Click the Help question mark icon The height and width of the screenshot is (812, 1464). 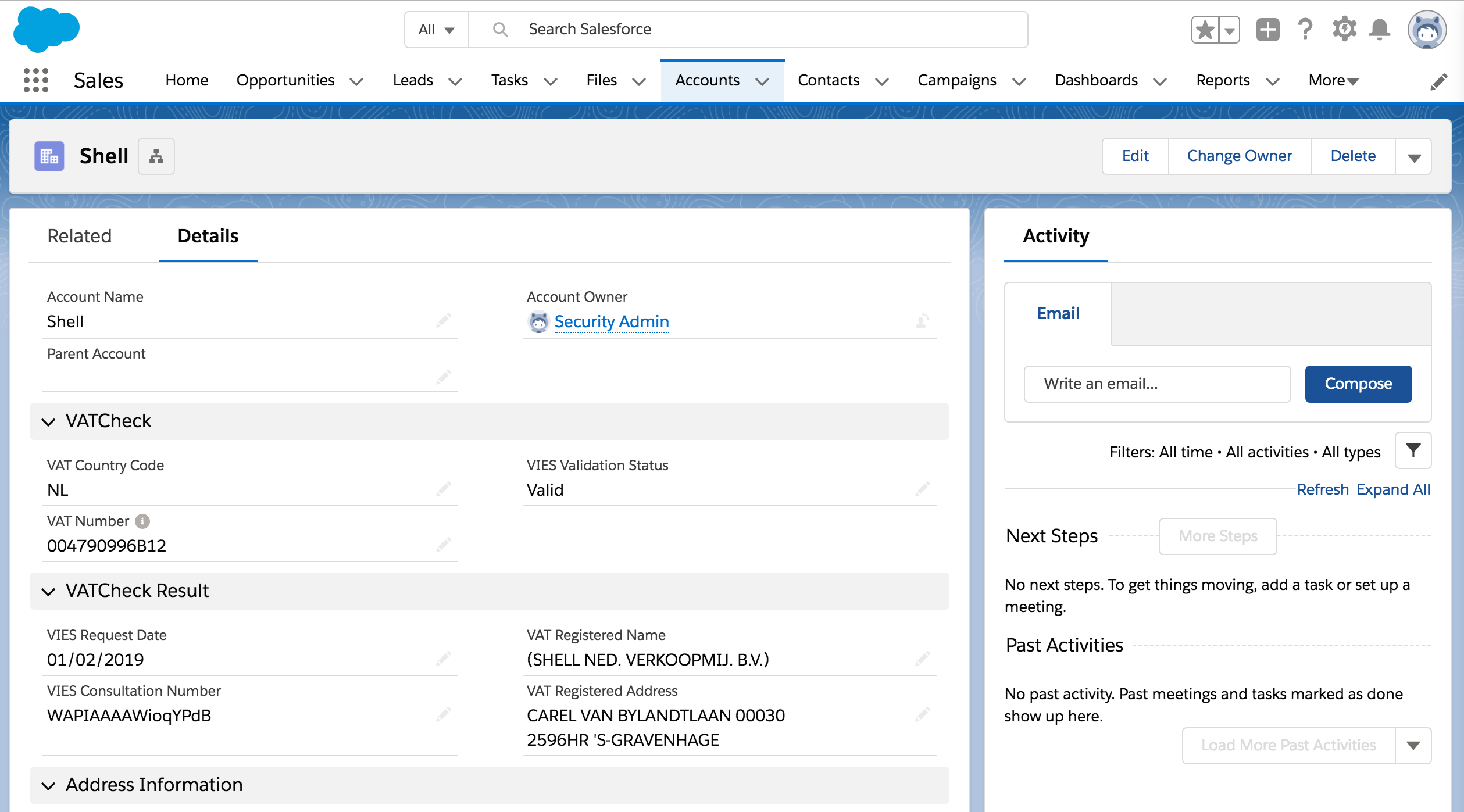click(x=1305, y=29)
